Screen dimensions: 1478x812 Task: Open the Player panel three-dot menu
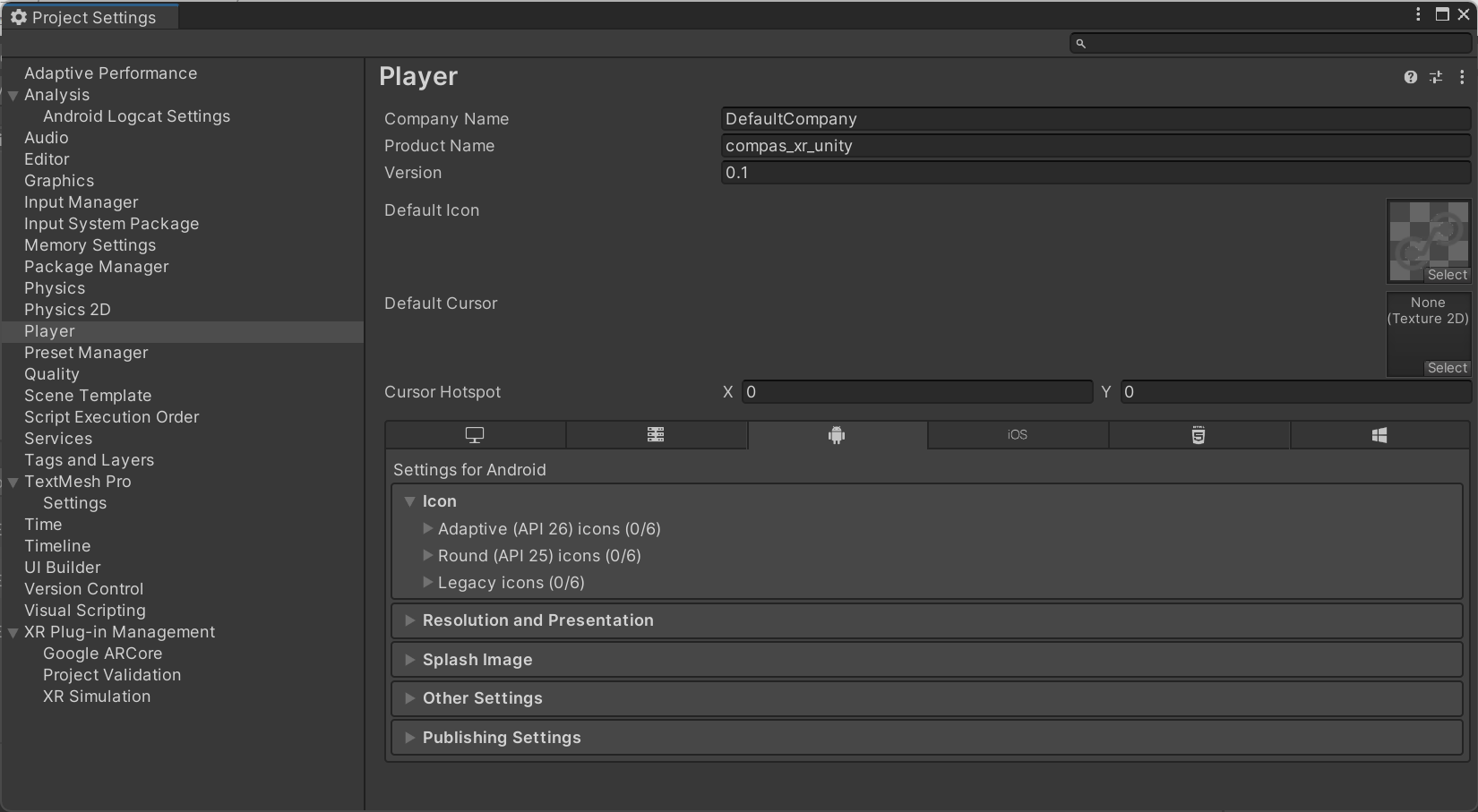tap(1462, 77)
